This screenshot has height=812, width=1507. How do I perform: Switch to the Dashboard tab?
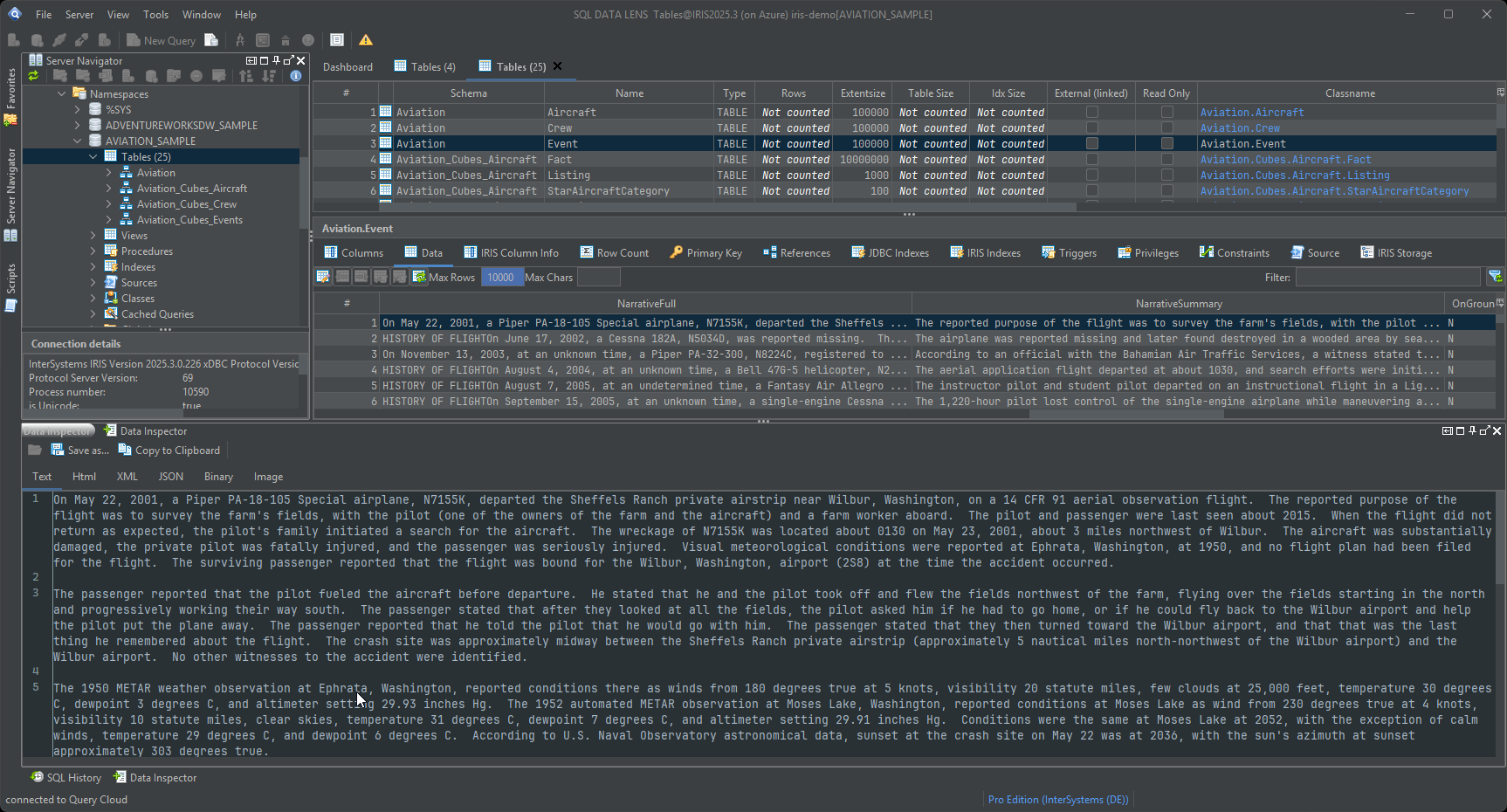pos(348,66)
